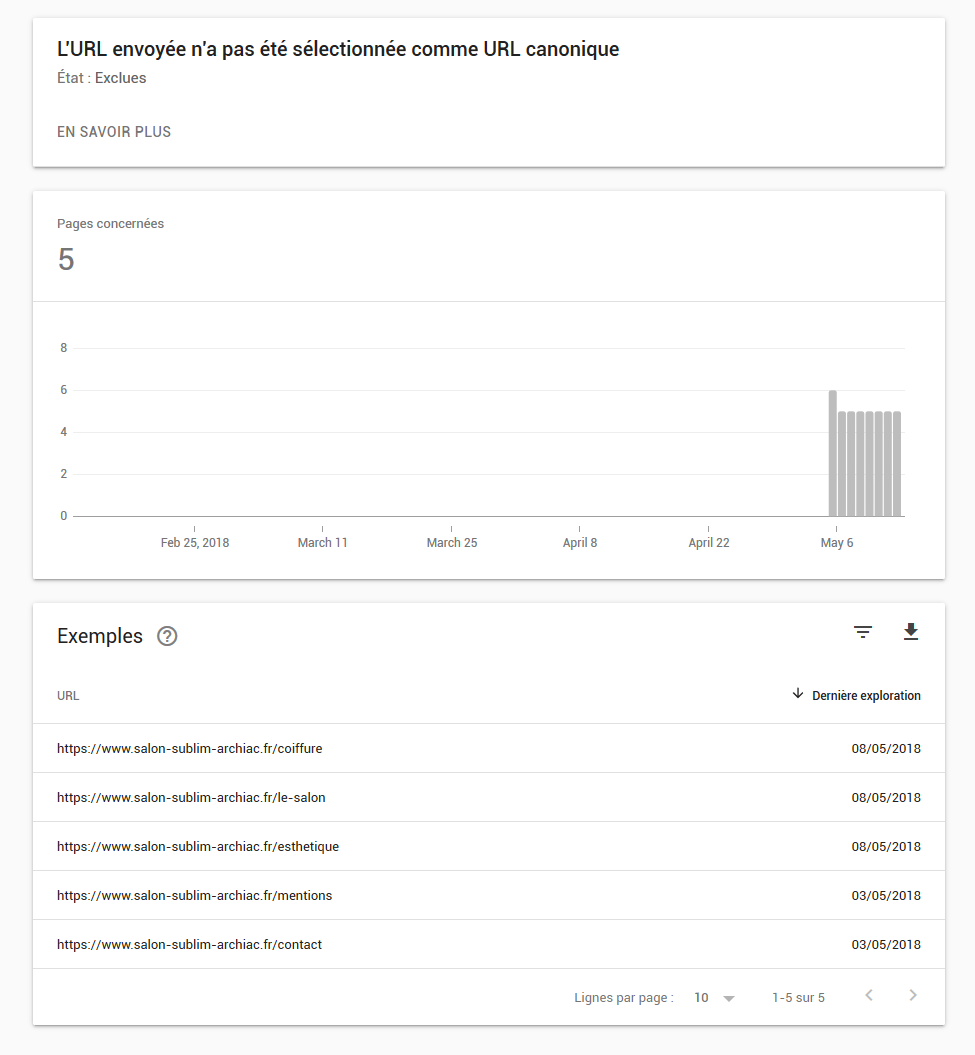Click EN SAVOIR PLUS link

[x=114, y=132]
